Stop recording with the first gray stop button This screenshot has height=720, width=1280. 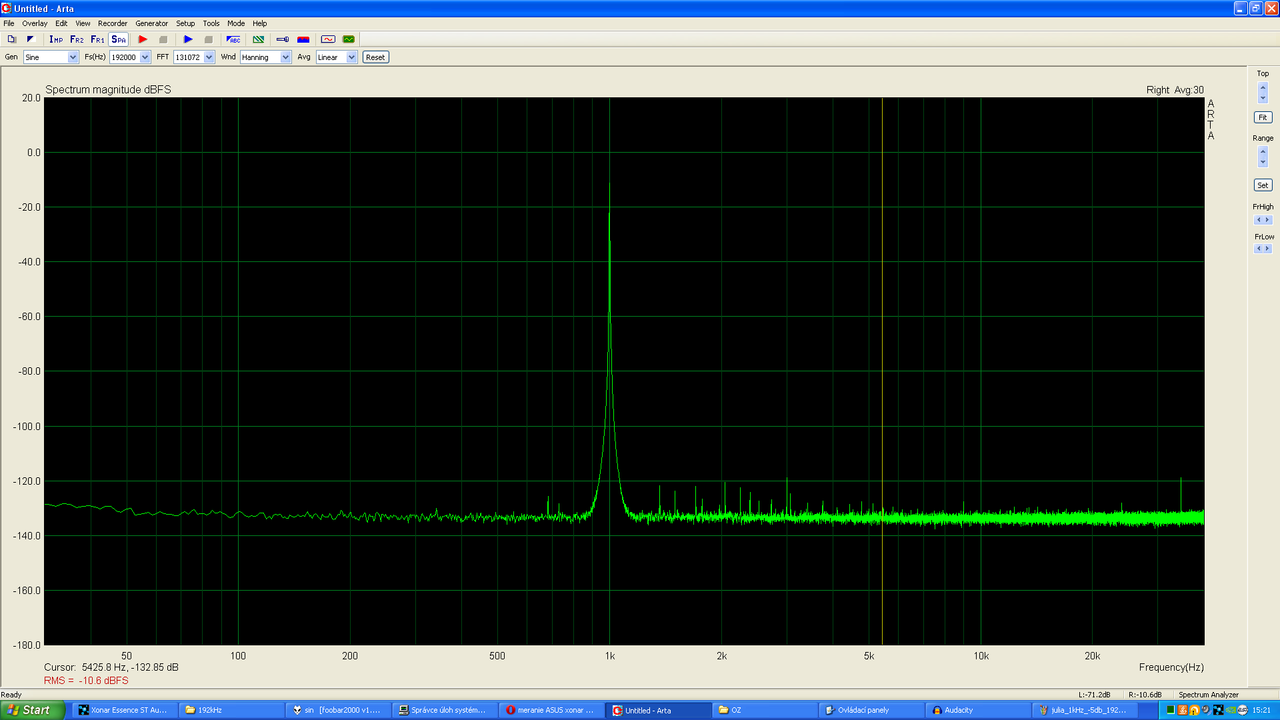(x=163, y=39)
